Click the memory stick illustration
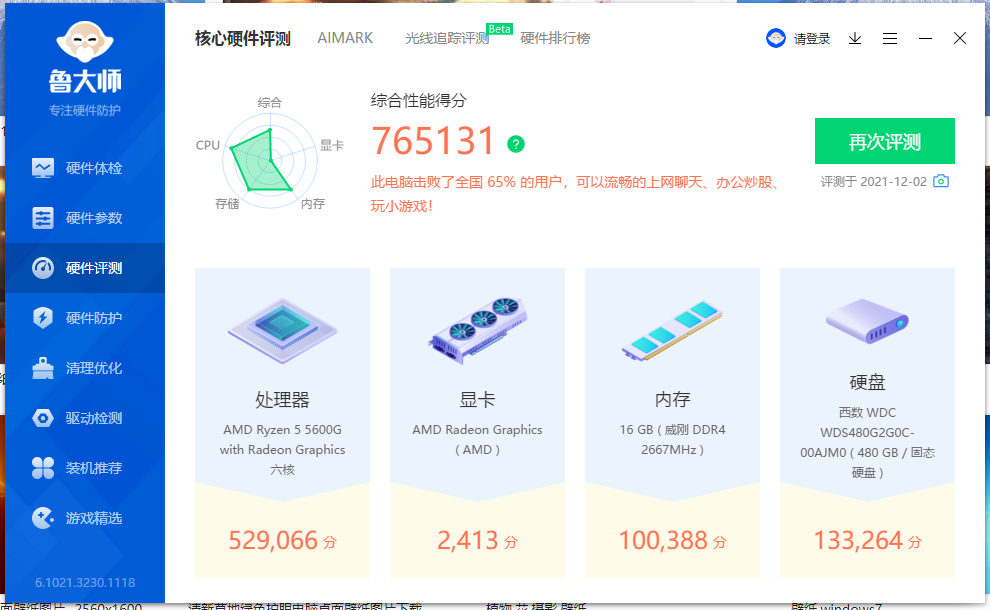This screenshot has width=990, height=610. (x=672, y=331)
